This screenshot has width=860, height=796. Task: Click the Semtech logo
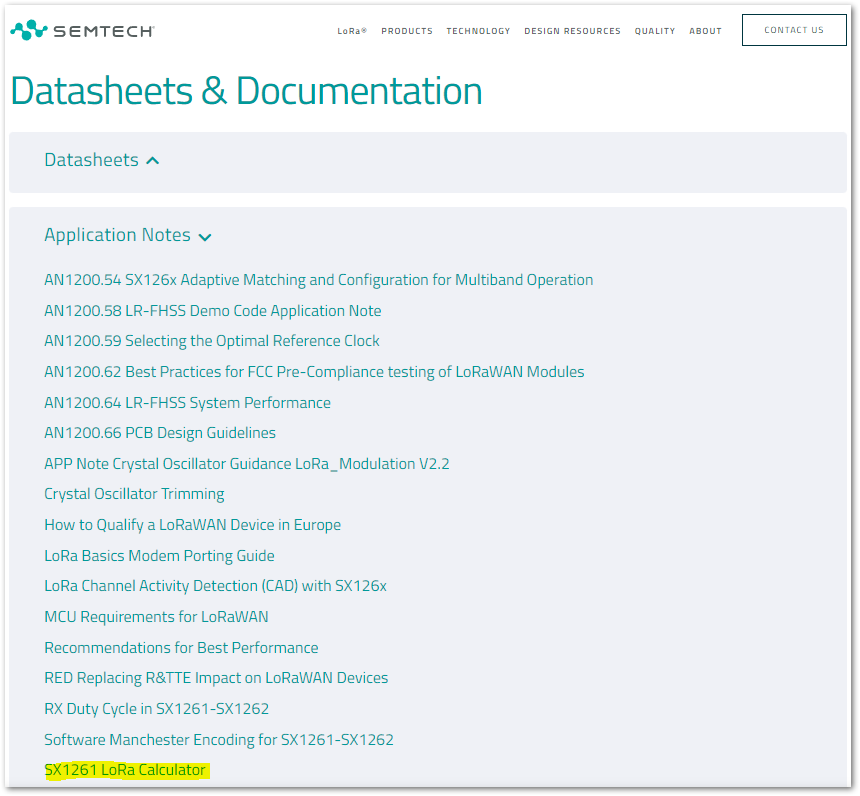point(82,31)
